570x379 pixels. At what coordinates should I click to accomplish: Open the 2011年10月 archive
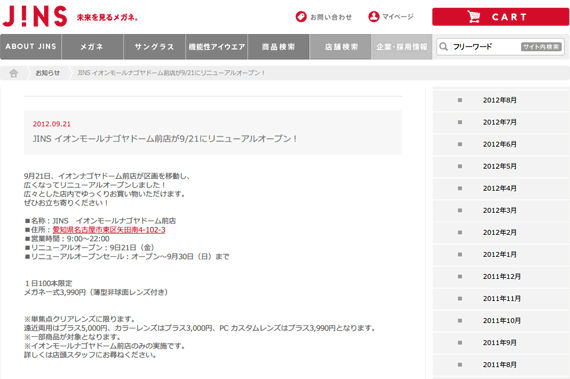(501, 321)
